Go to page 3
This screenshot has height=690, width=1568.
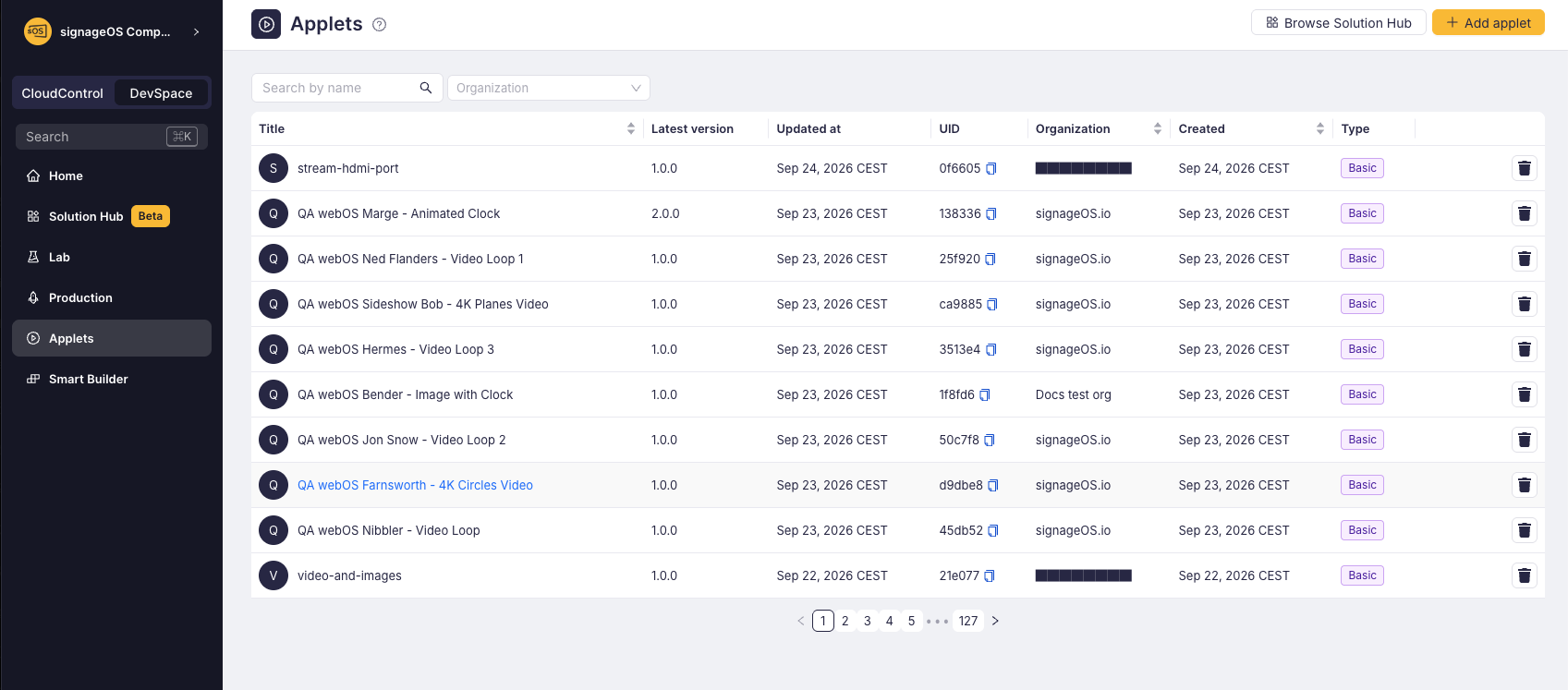click(867, 621)
